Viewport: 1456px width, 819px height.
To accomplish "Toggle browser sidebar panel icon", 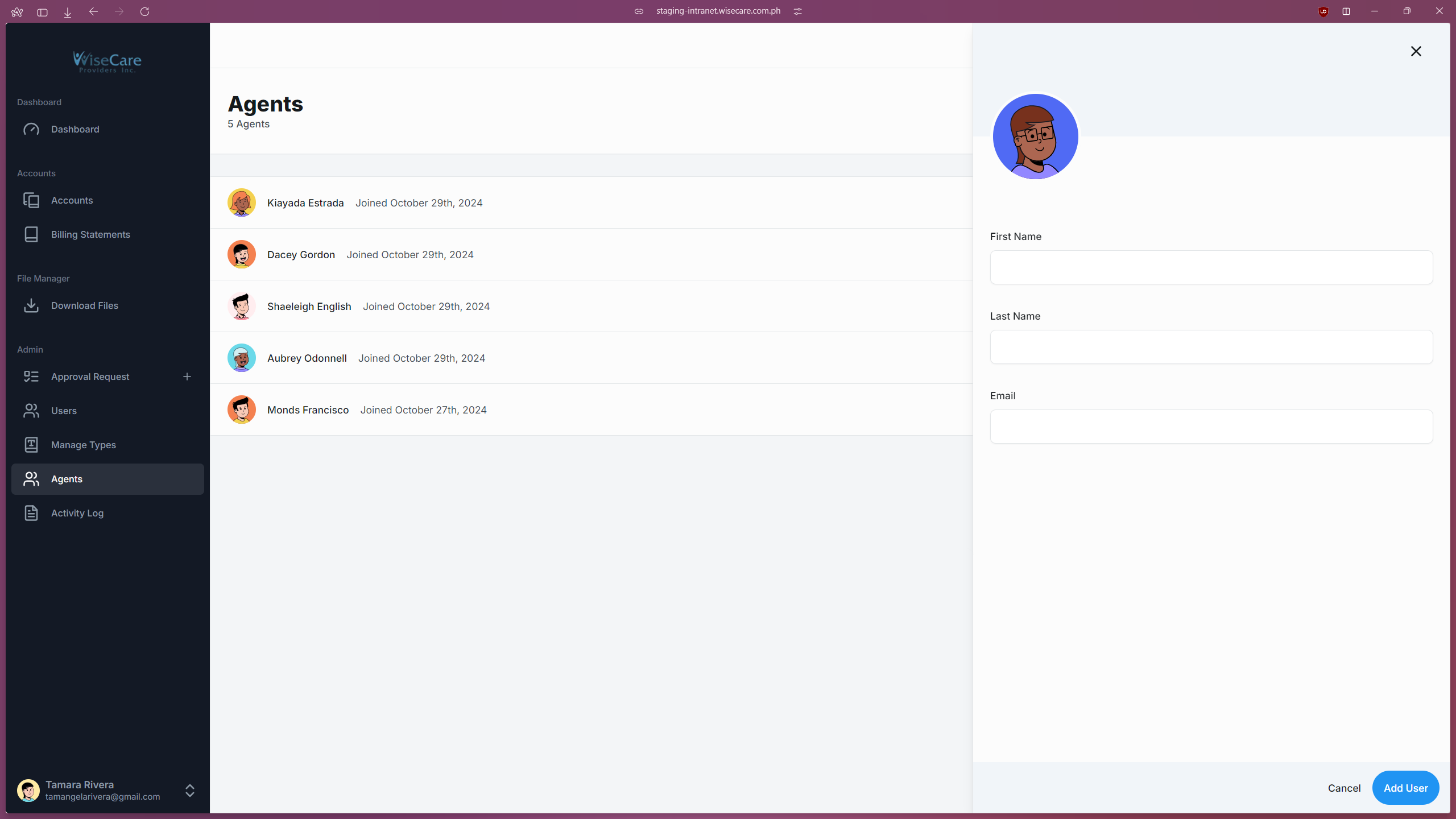I will click(42, 12).
